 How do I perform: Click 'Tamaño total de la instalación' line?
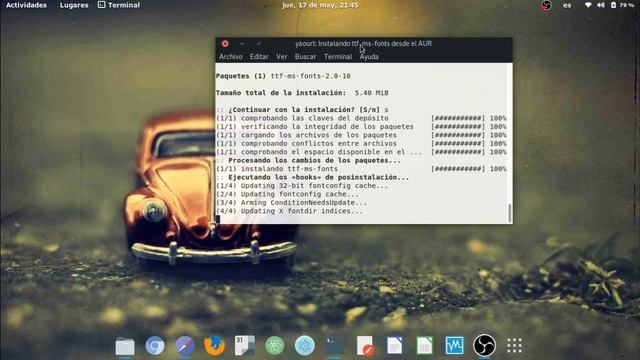tap(302, 93)
